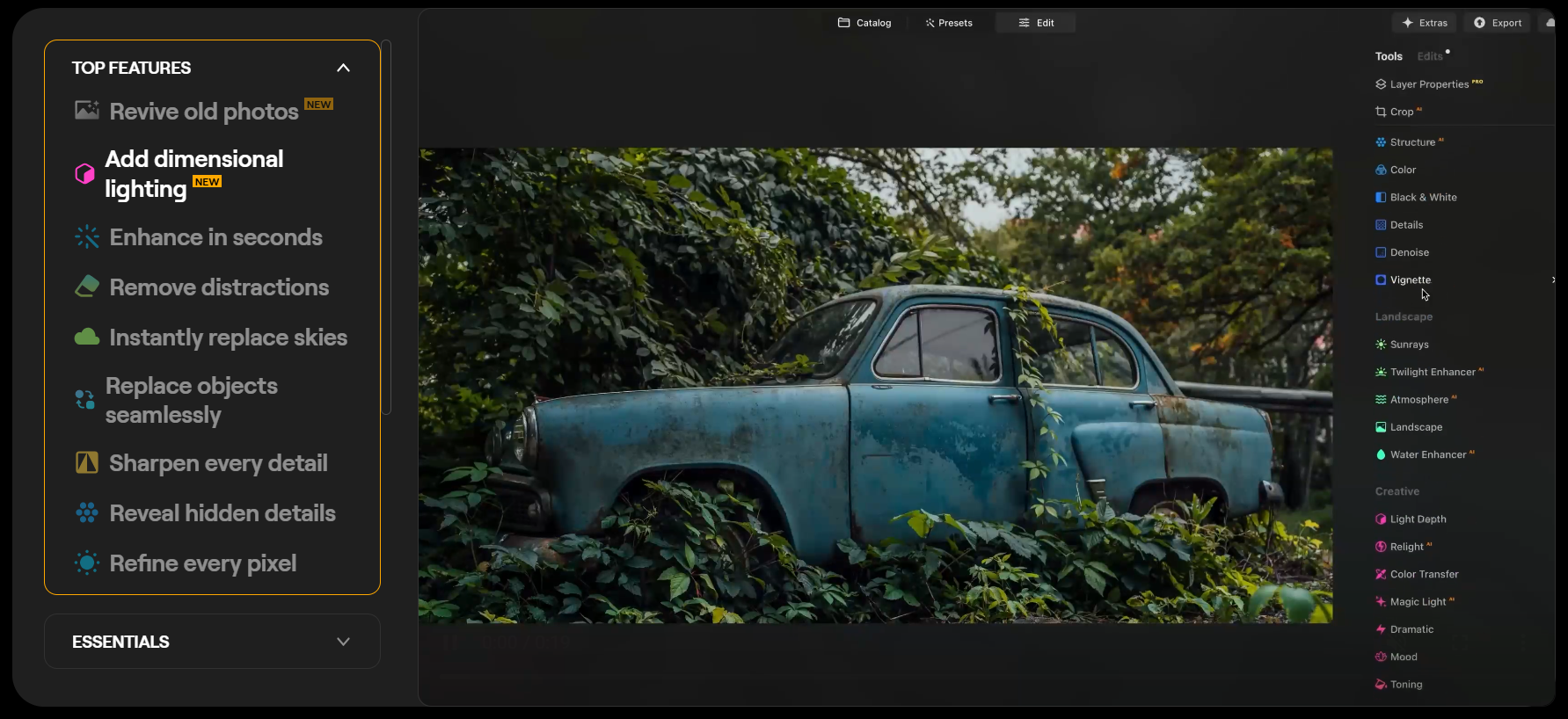The image size is (1568, 719).
Task: Expand the Vignette tool side arrow
Action: [1553, 280]
